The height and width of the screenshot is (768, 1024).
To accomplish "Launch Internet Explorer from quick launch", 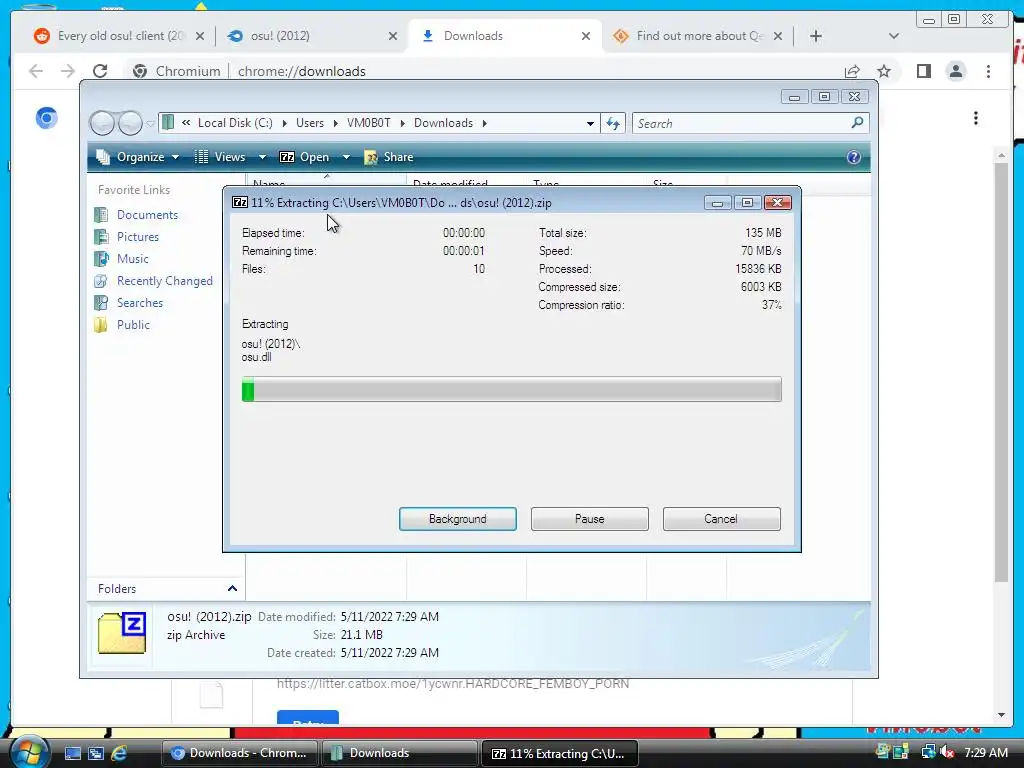I will (x=119, y=753).
